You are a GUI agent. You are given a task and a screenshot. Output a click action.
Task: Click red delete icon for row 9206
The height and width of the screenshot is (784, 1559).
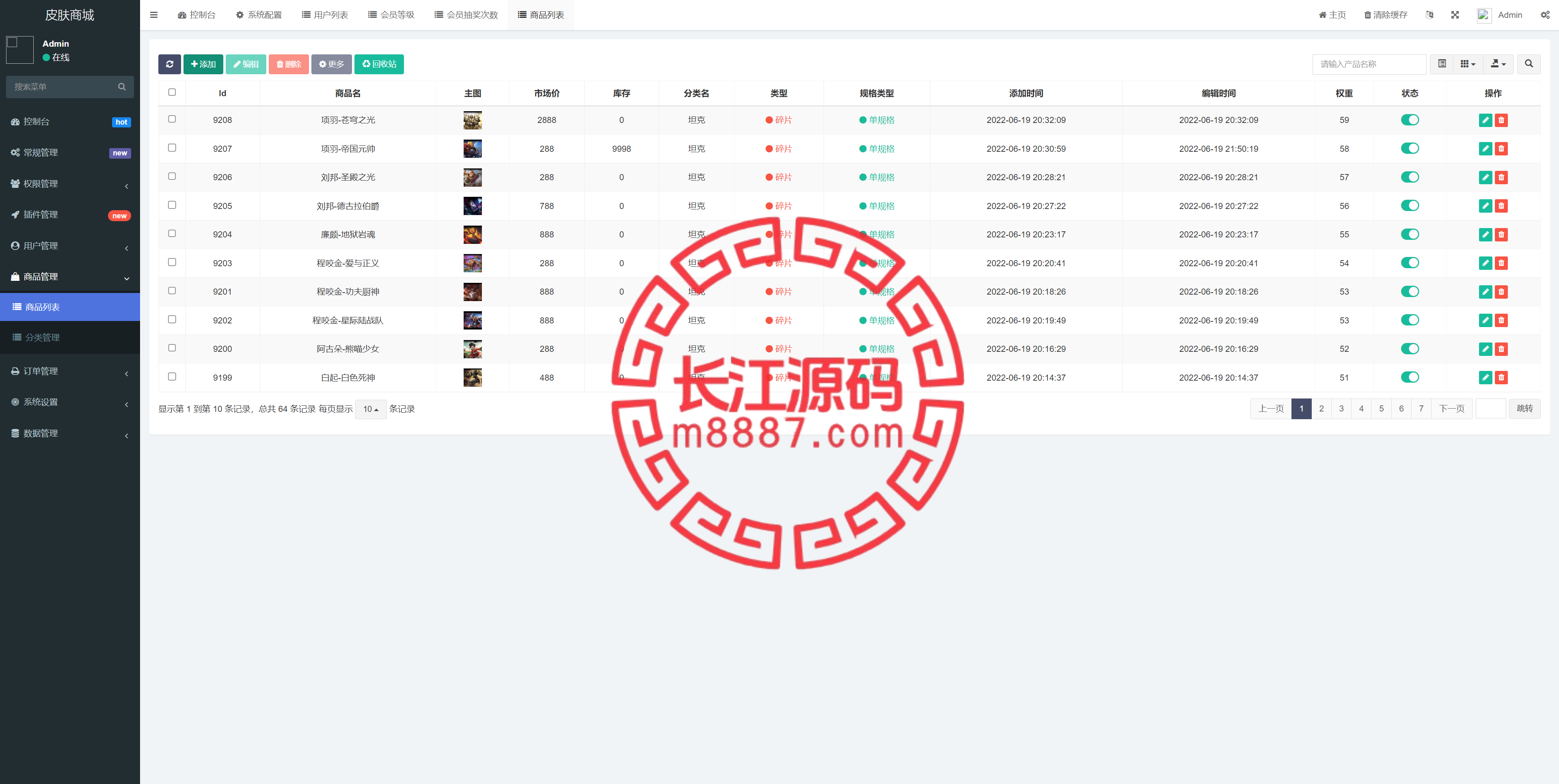pyautogui.click(x=1501, y=177)
